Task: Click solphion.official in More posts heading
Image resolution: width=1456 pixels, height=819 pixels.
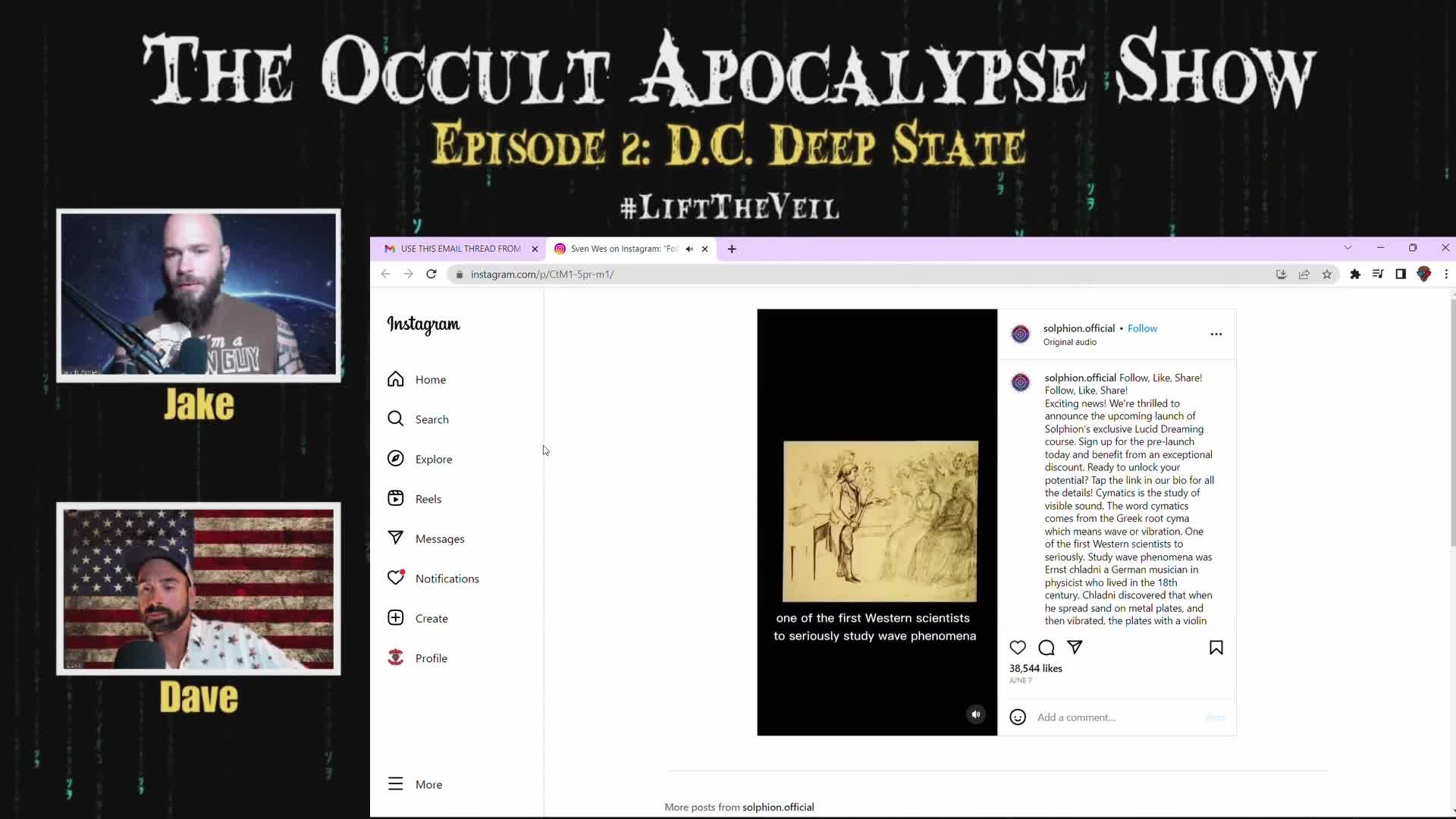Action: click(x=778, y=807)
